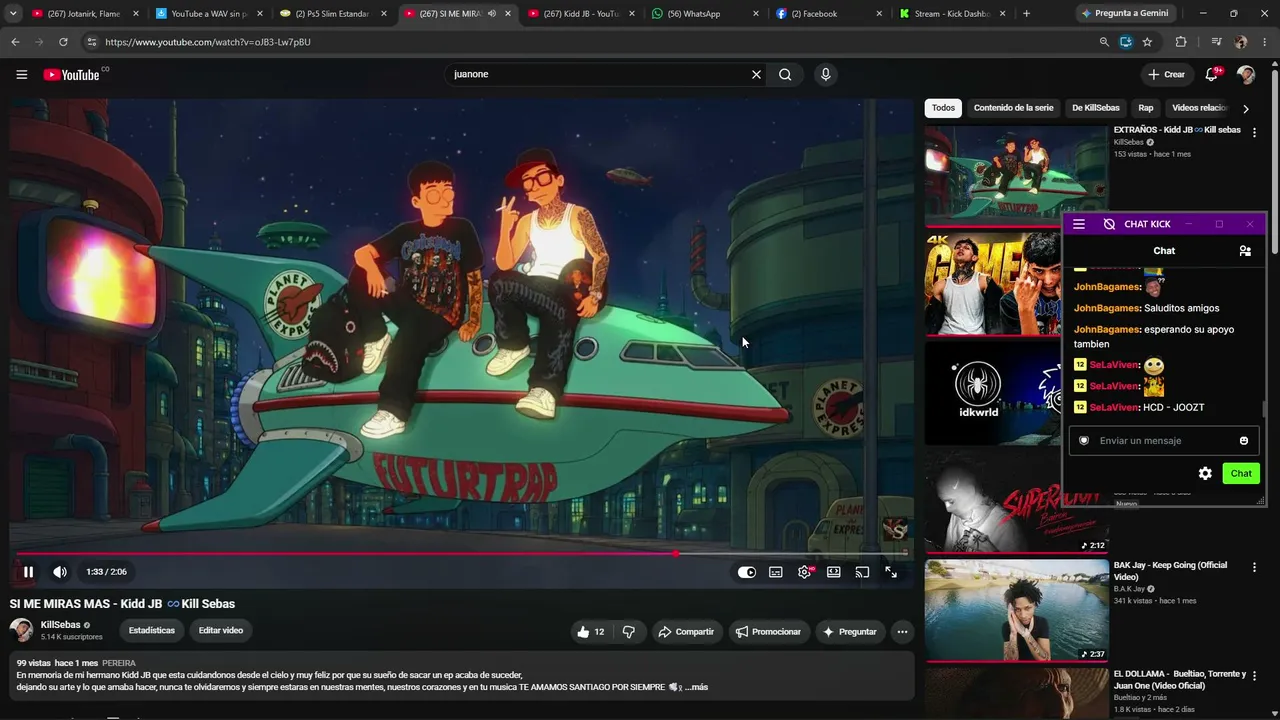Select Contenido de la serie chip
This screenshot has width=1280, height=720.
[x=1013, y=108]
